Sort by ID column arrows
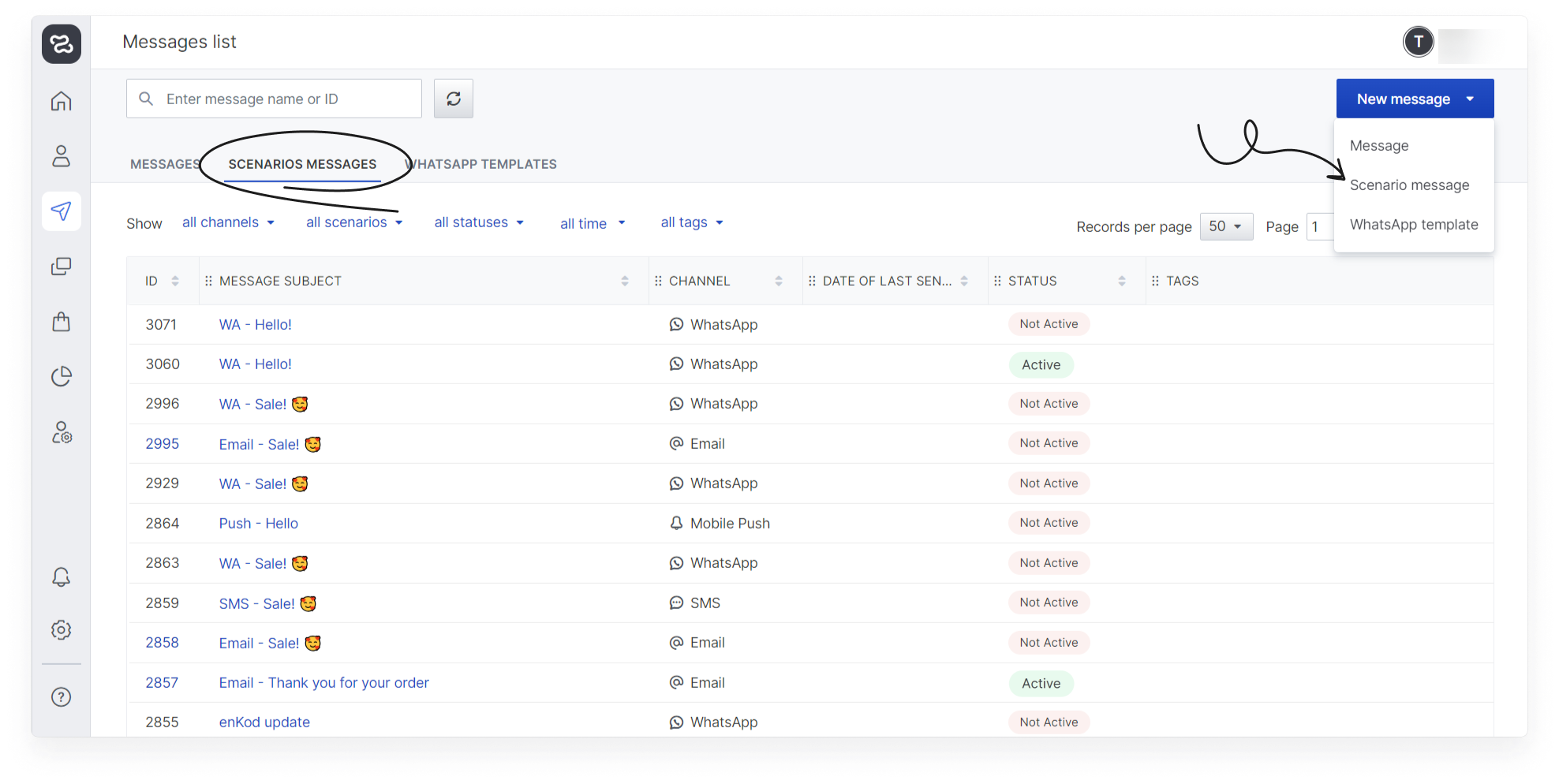 [175, 281]
